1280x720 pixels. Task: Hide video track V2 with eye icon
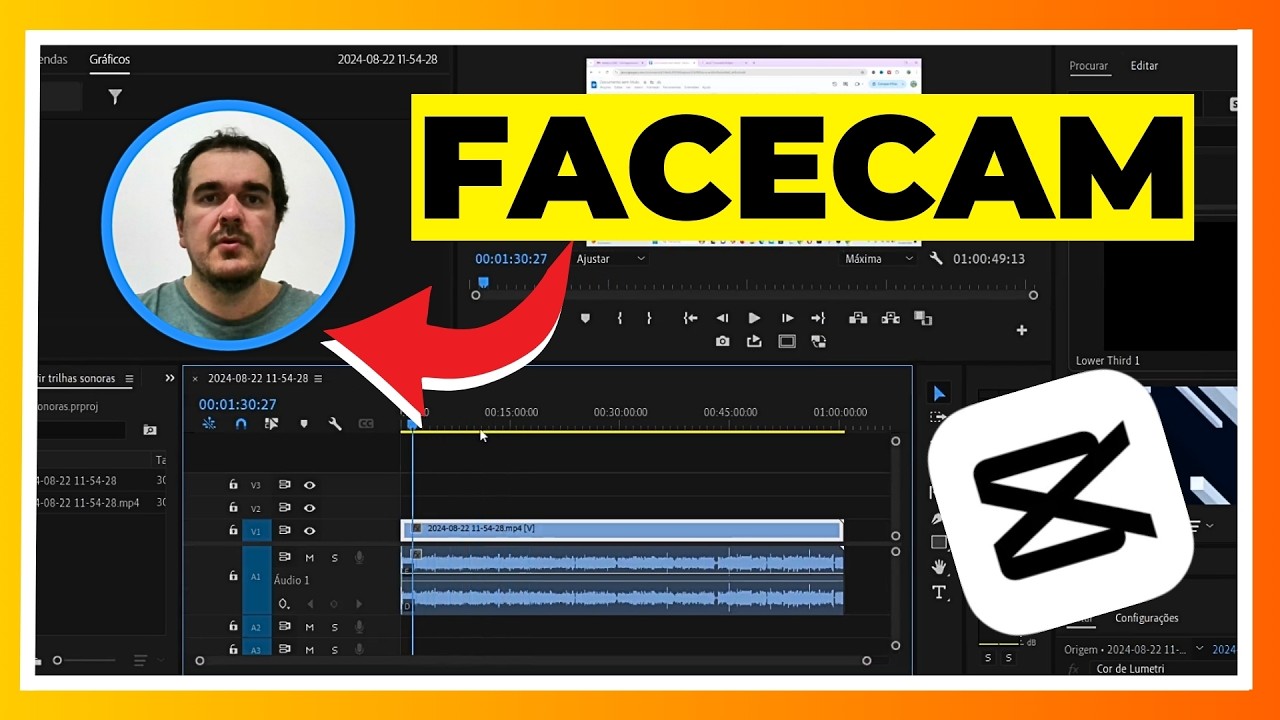pos(310,508)
